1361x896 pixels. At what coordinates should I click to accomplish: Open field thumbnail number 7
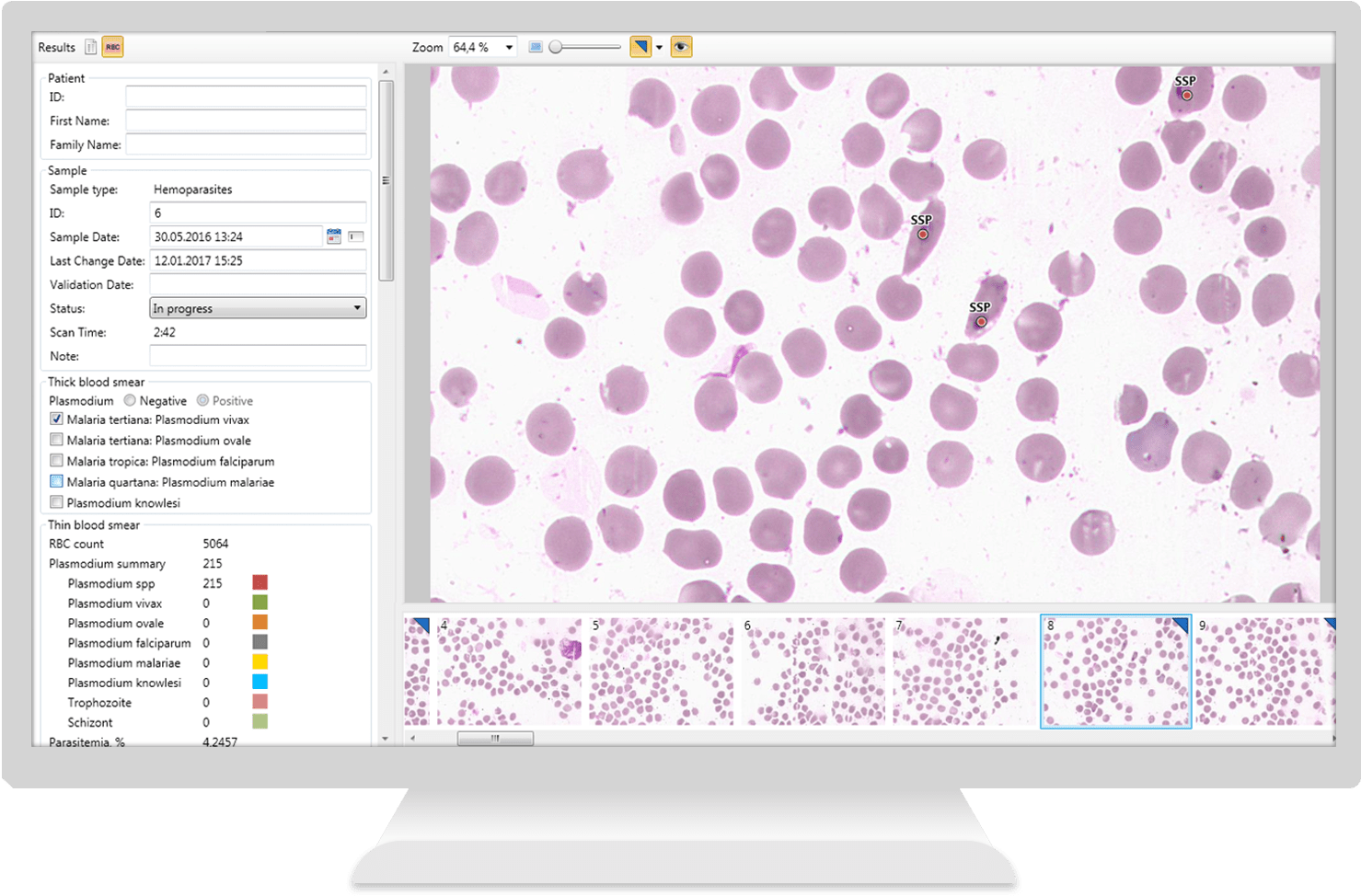point(964,672)
